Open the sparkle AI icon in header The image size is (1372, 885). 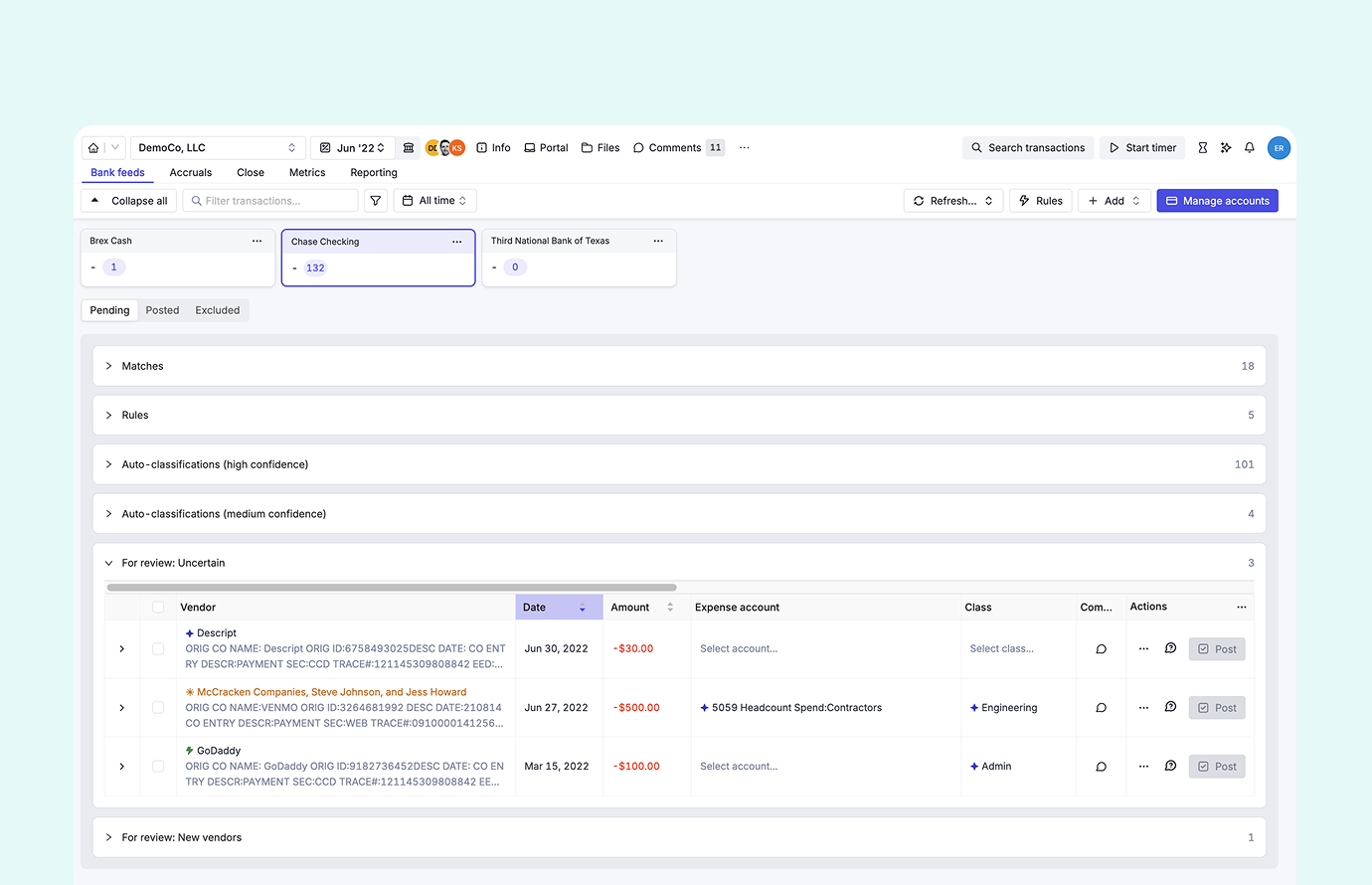(1226, 148)
